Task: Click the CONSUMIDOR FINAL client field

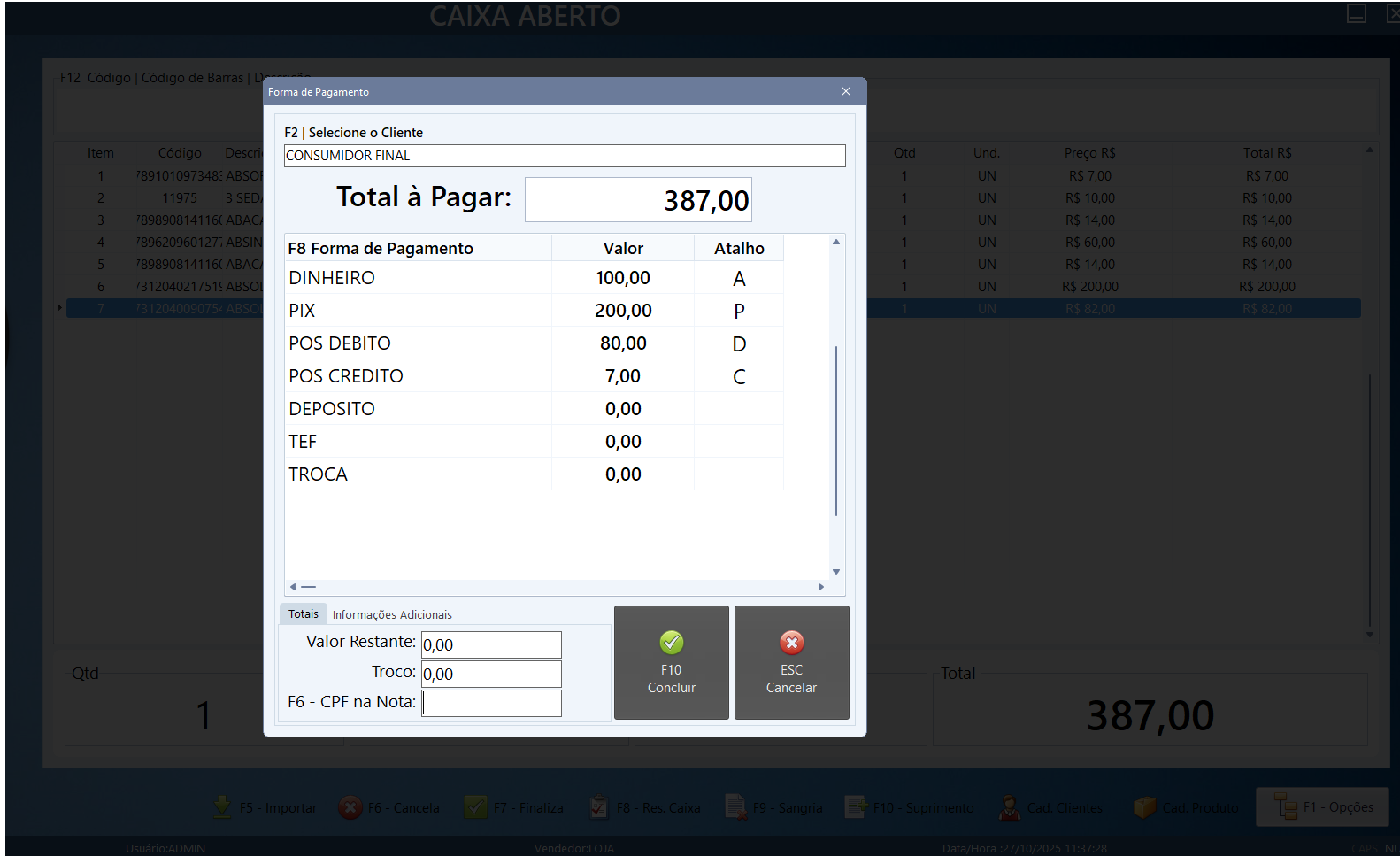Action: click(564, 156)
